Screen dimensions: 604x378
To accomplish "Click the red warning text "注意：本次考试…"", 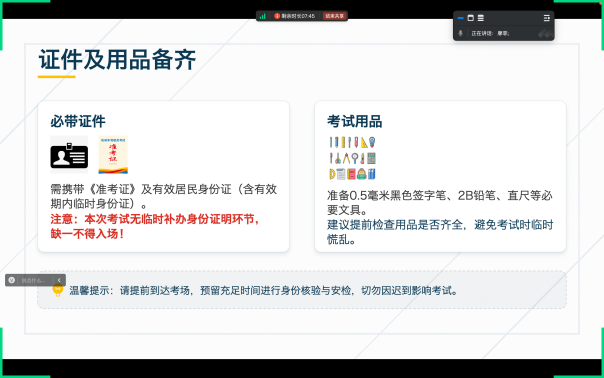I will 155,227.
